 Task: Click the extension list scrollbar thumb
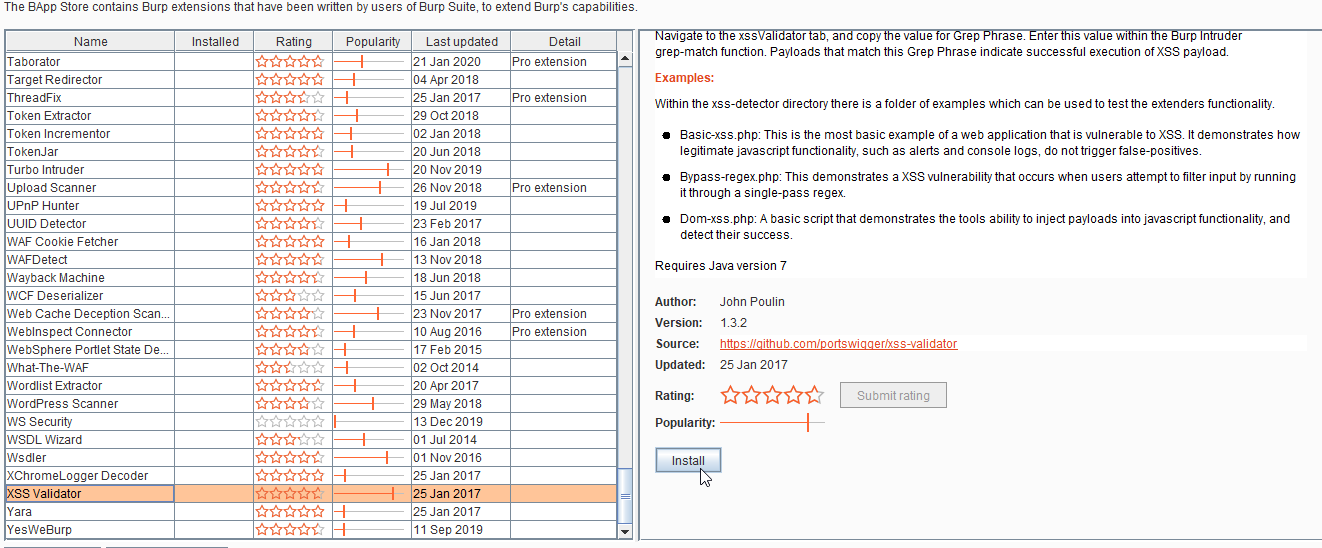(x=626, y=495)
